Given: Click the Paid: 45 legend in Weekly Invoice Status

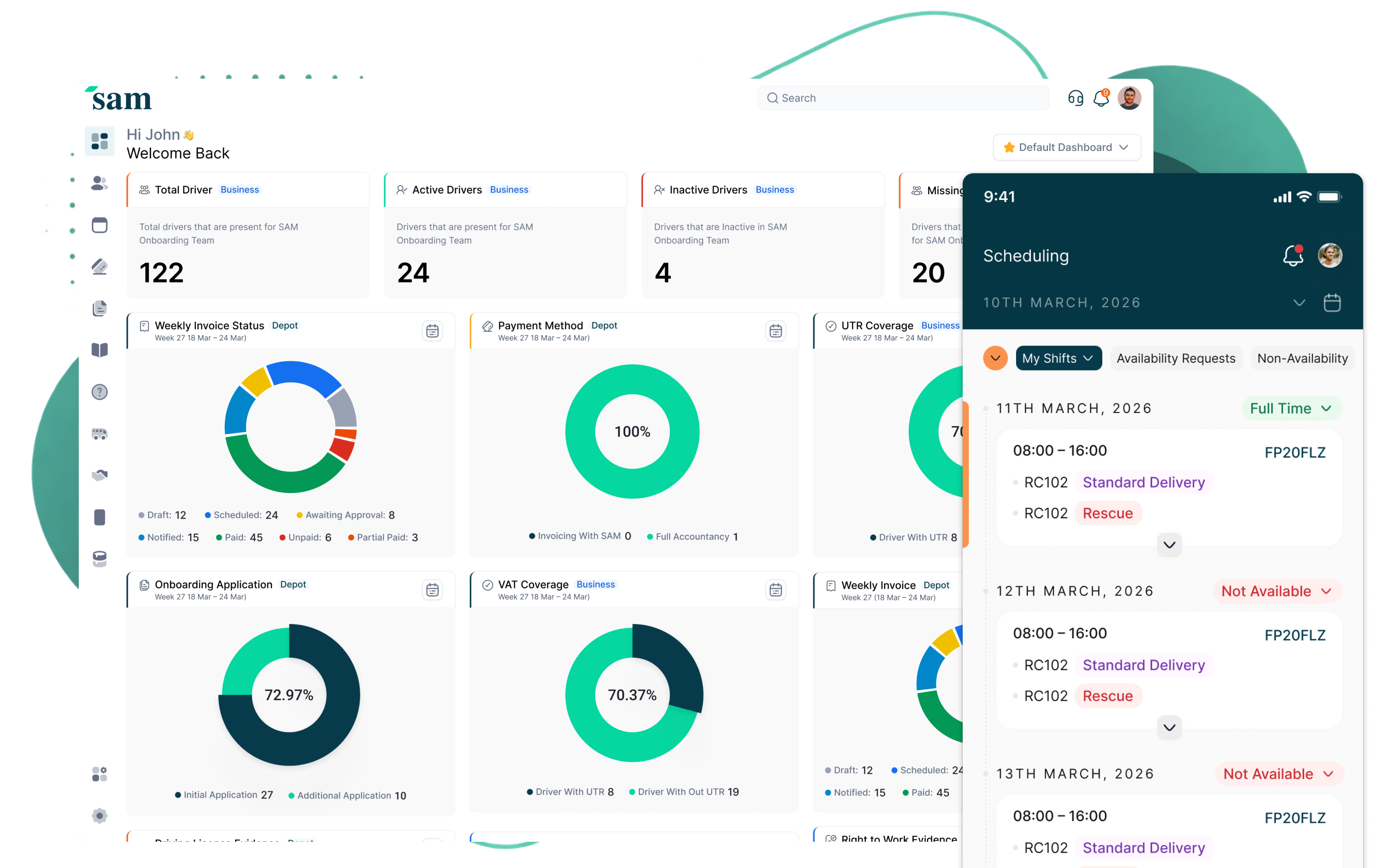Looking at the screenshot, I should [239, 537].
